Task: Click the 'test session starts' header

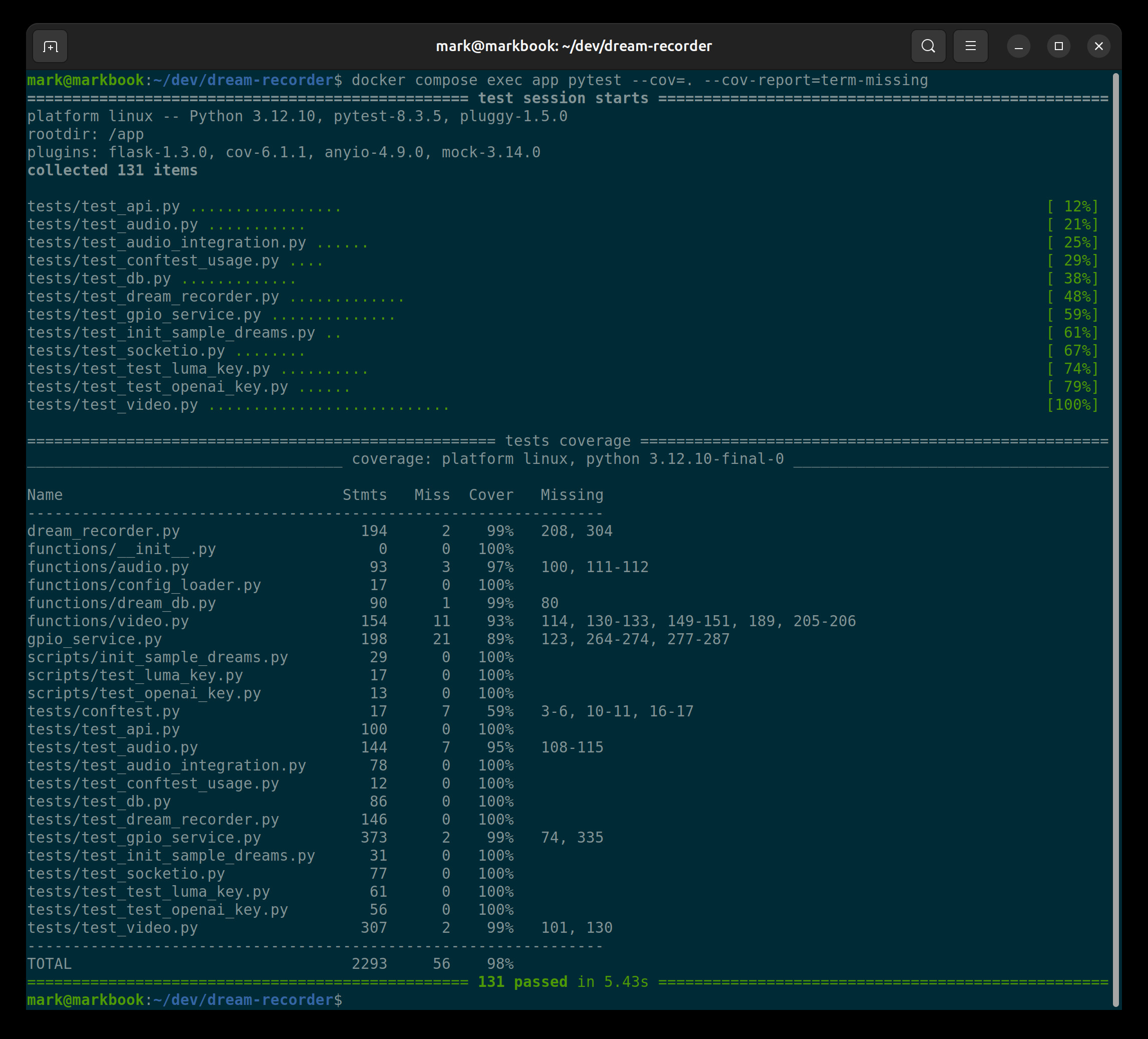Action: 562,99
